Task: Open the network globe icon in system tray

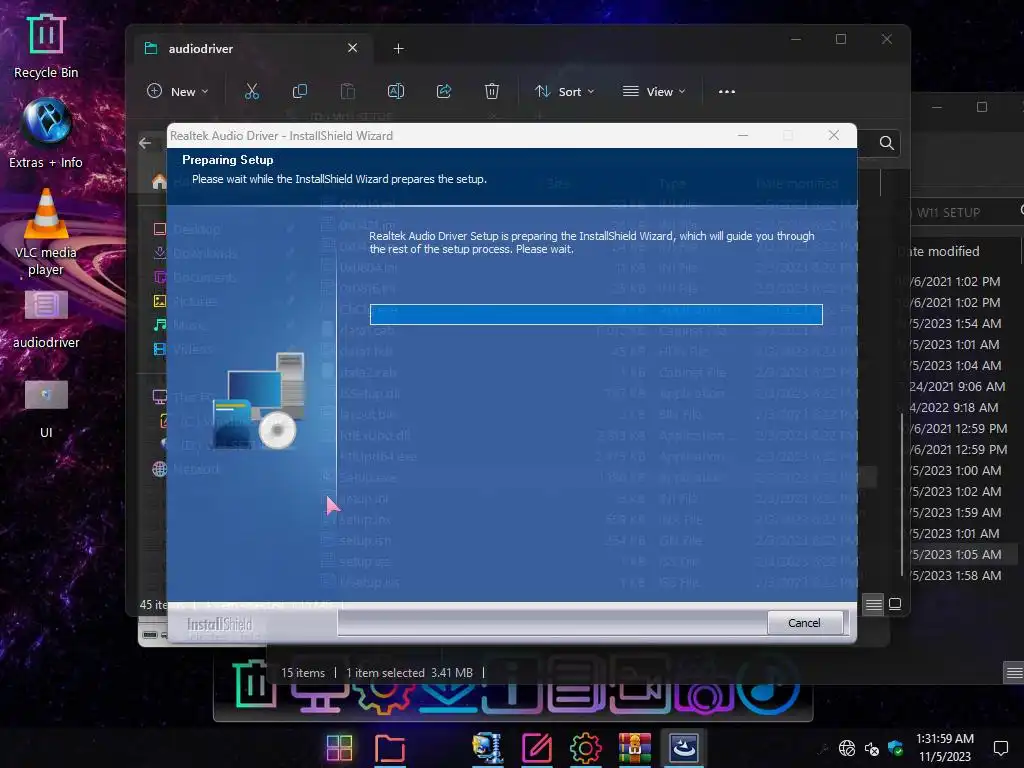Action: [x=847, y=748]
